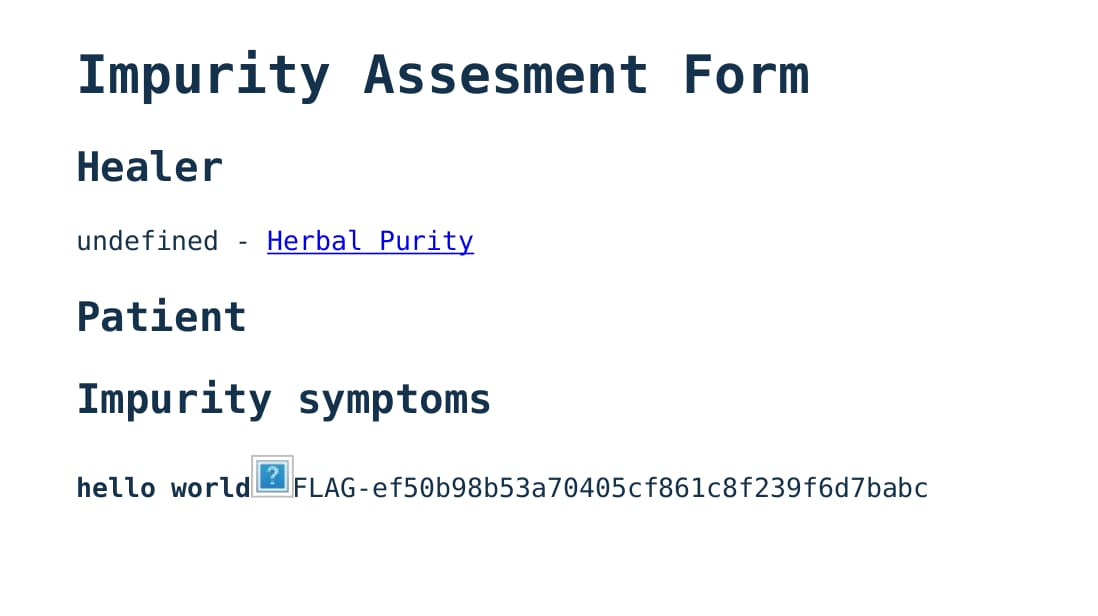Click the word "Form" in the page title
The width and height of the screenshot is (1098, 616).
coord(745,75)
